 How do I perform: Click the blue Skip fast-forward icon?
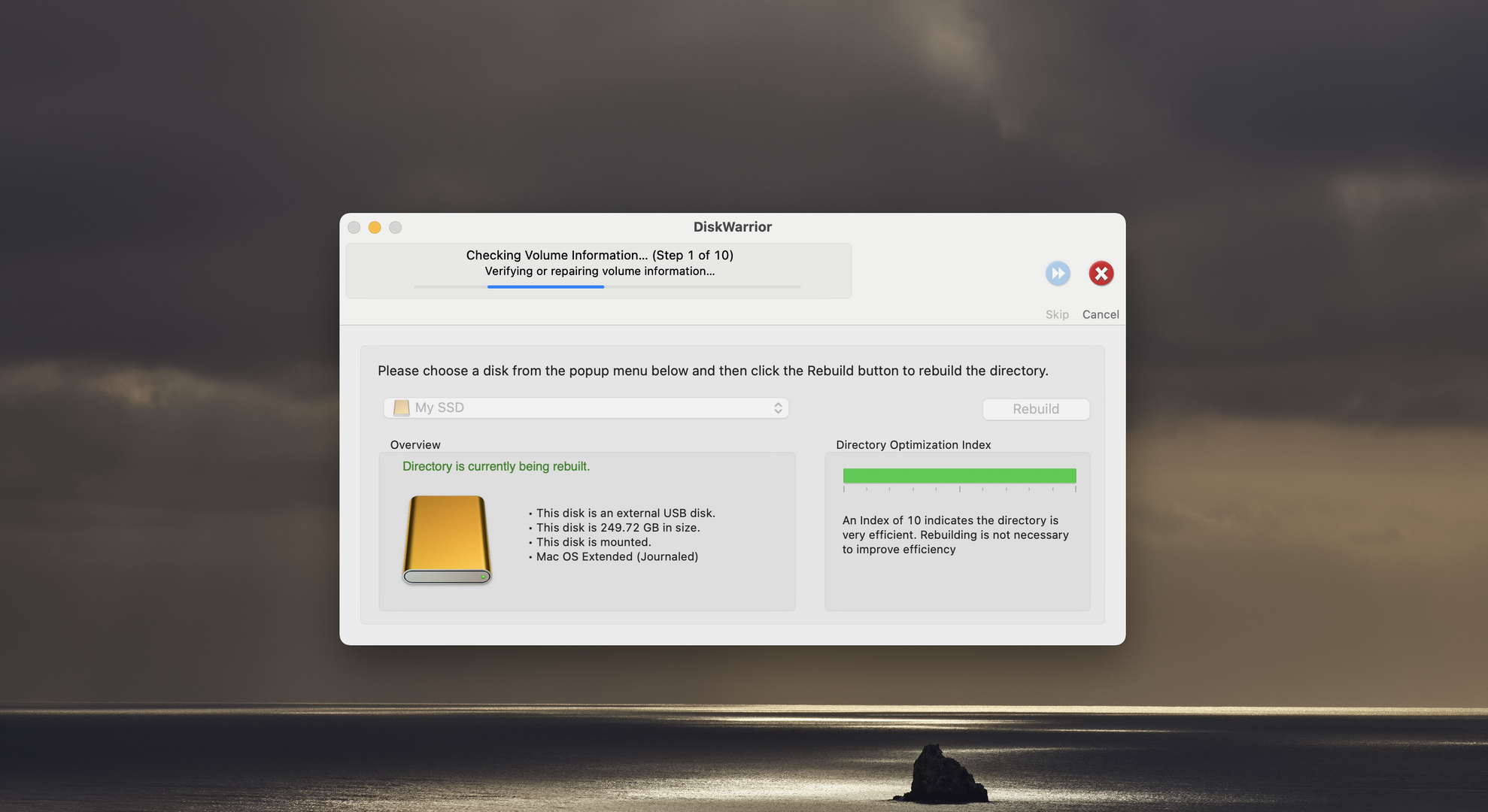pos(1058,273)
